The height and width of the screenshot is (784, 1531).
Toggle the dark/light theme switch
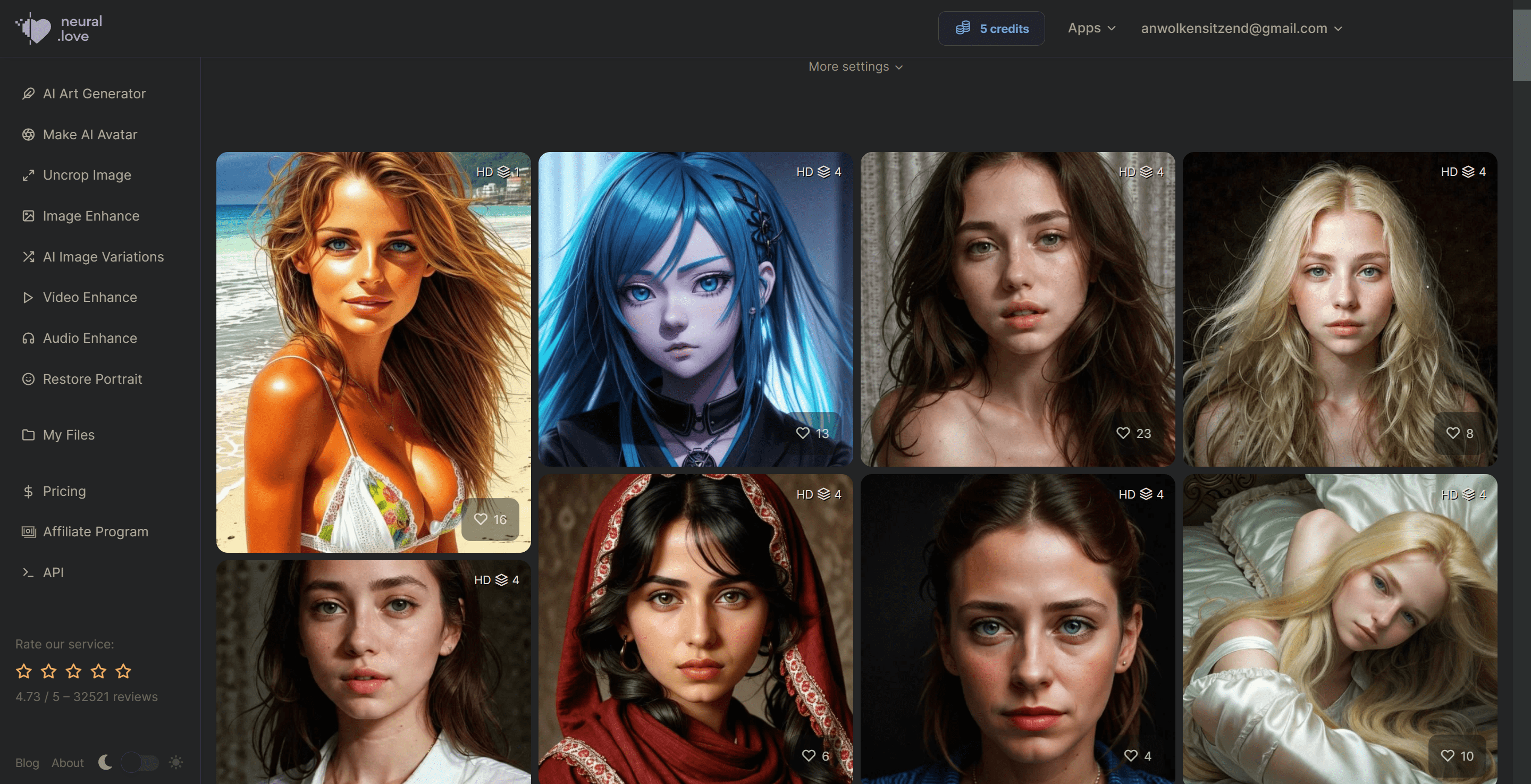click(140, 762)
